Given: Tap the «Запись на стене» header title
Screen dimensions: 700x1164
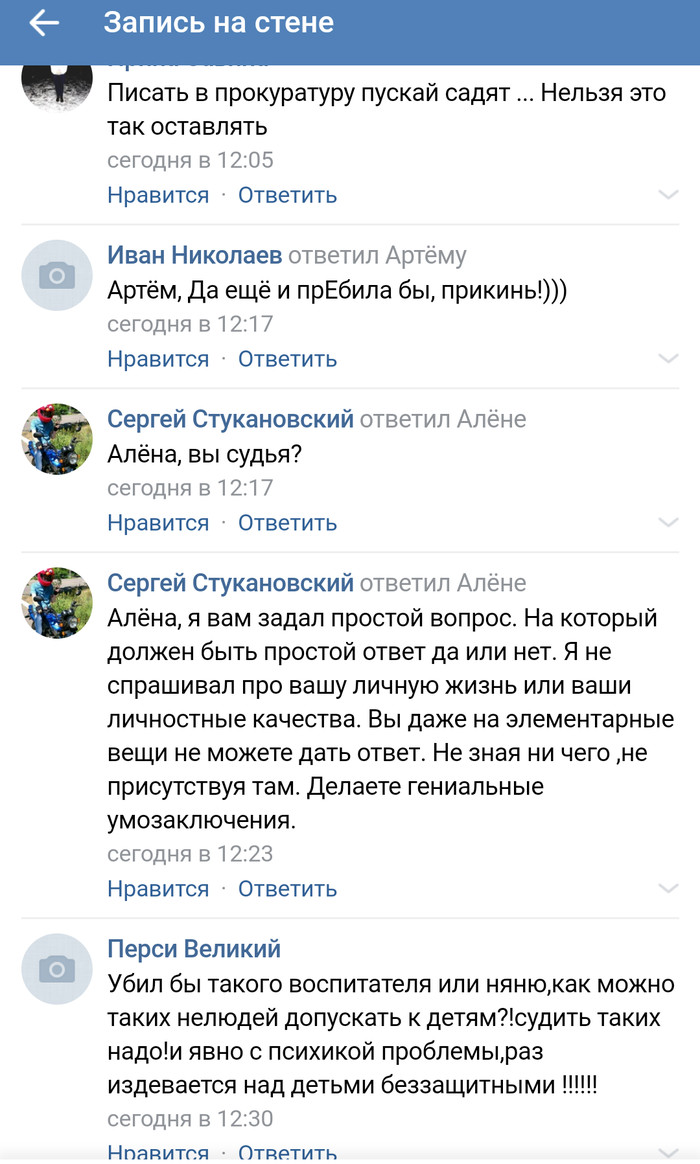Looking at the screenshot, I should tap(219, 23).
